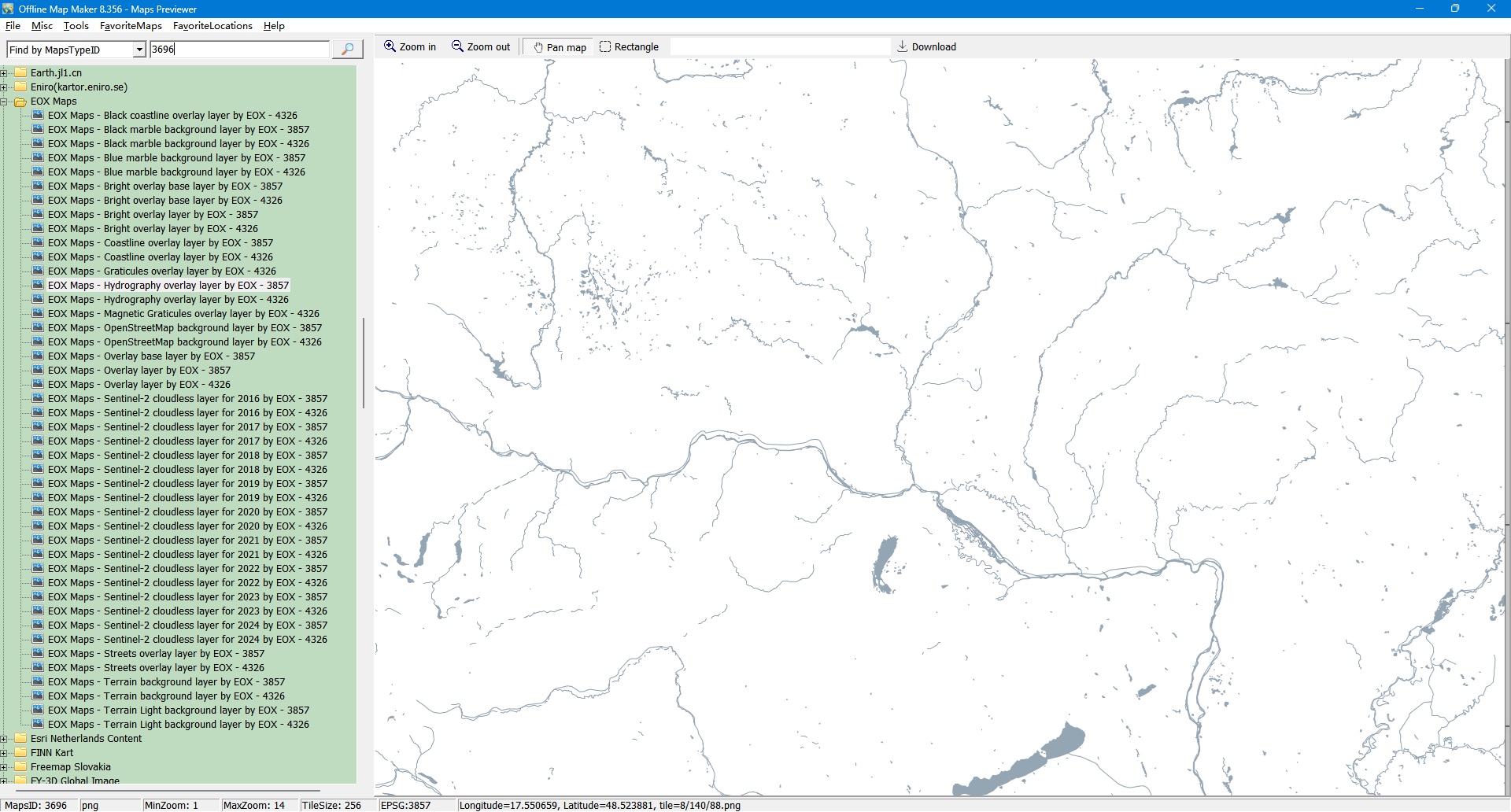Select the Rectangle selection tool
1511x812 pixels.
tap(629, 47)
